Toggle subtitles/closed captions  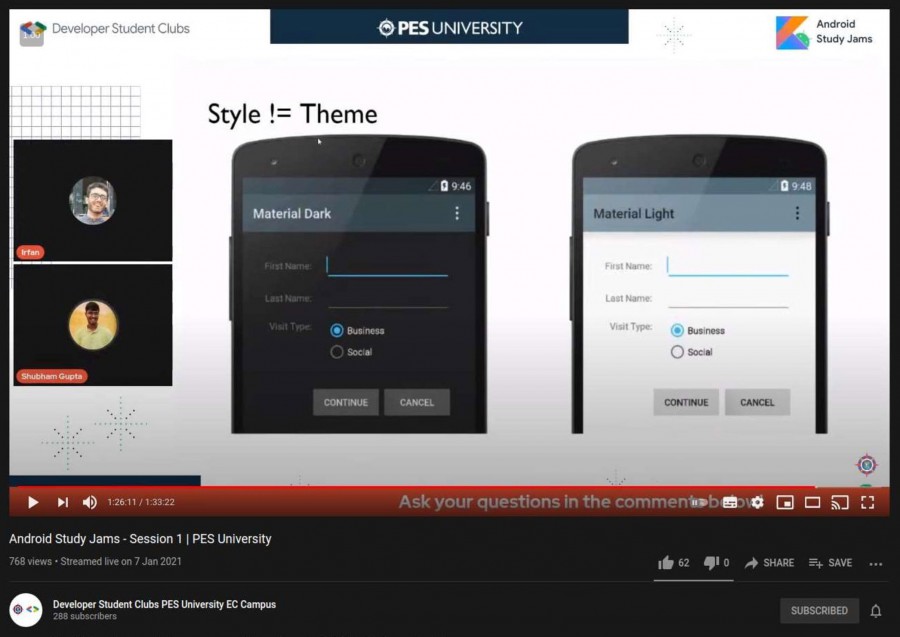[x=730, y=502]
